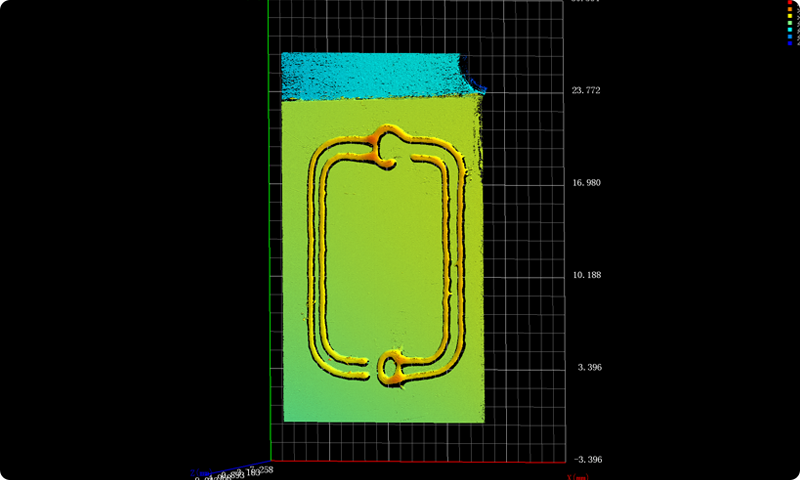This screenshot has height=480, width=800.
Task: Click the green surface inside the loop
Action: pos(385,260)
